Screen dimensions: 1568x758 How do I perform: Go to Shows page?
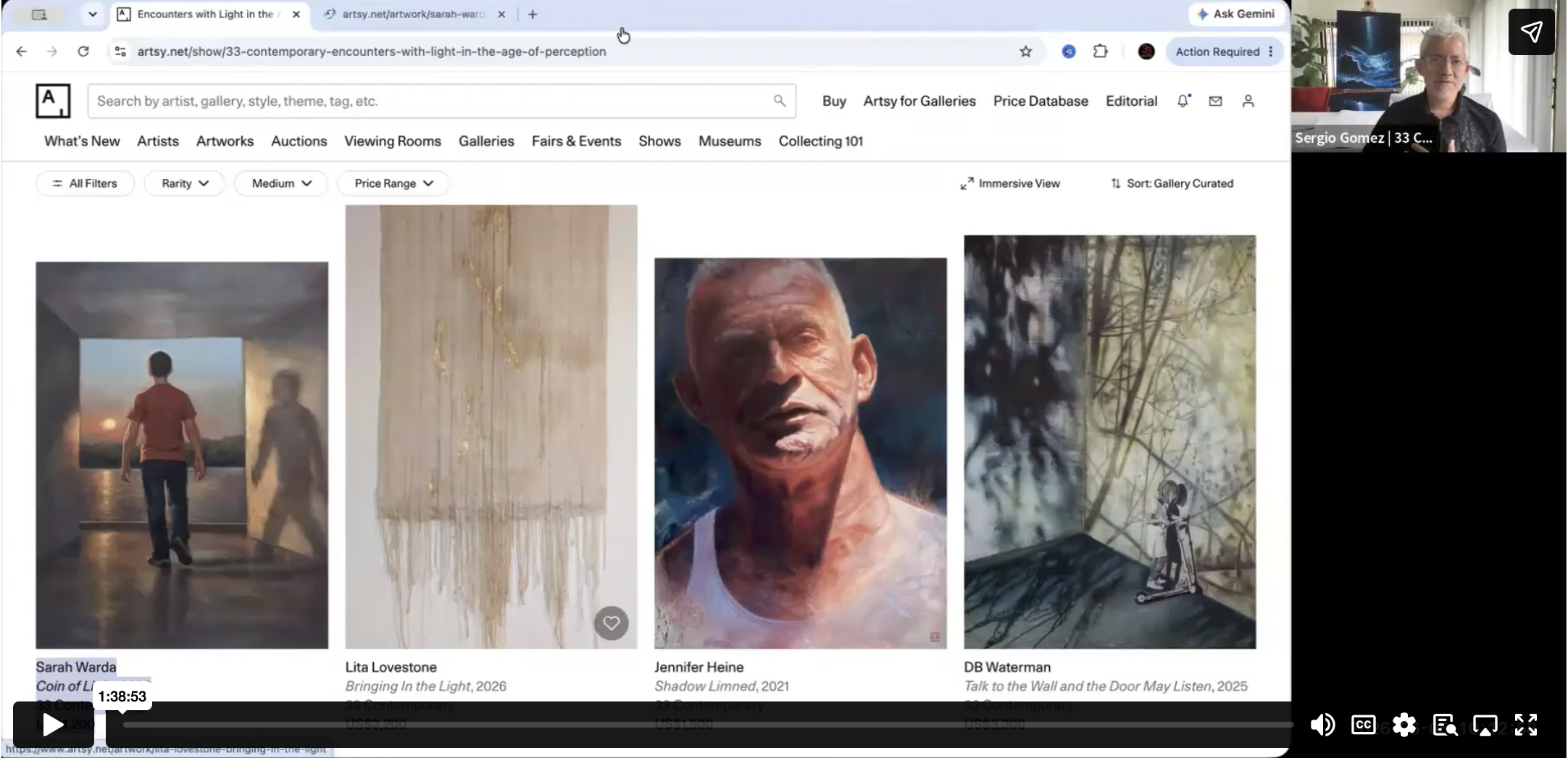659,141
